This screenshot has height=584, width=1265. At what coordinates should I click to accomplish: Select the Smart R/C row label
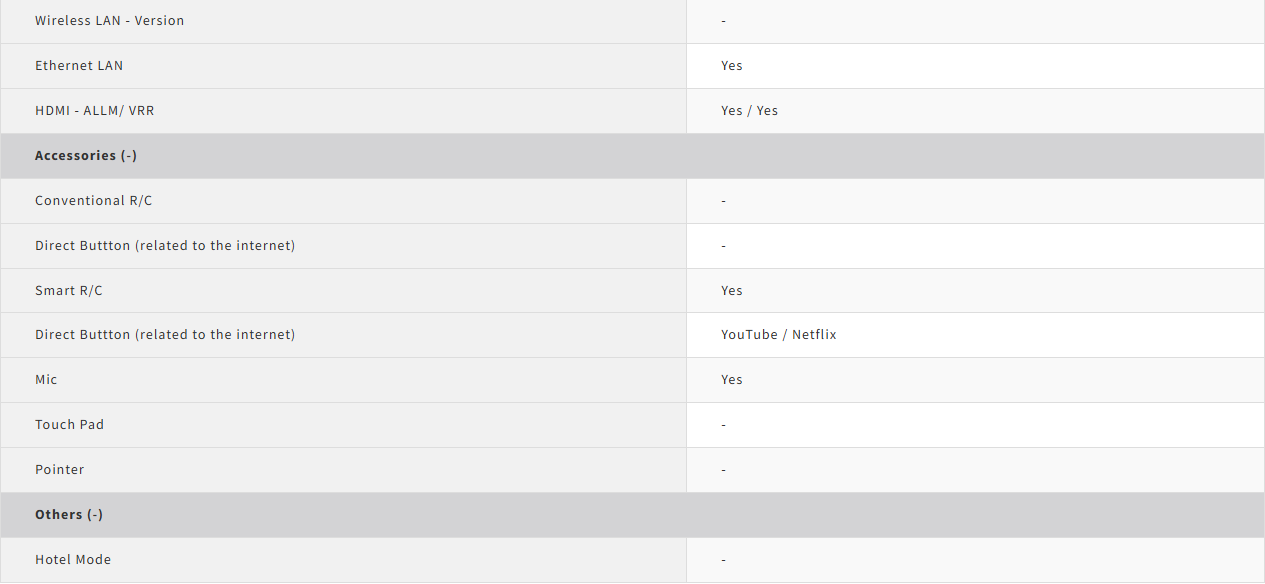(69, 291)
